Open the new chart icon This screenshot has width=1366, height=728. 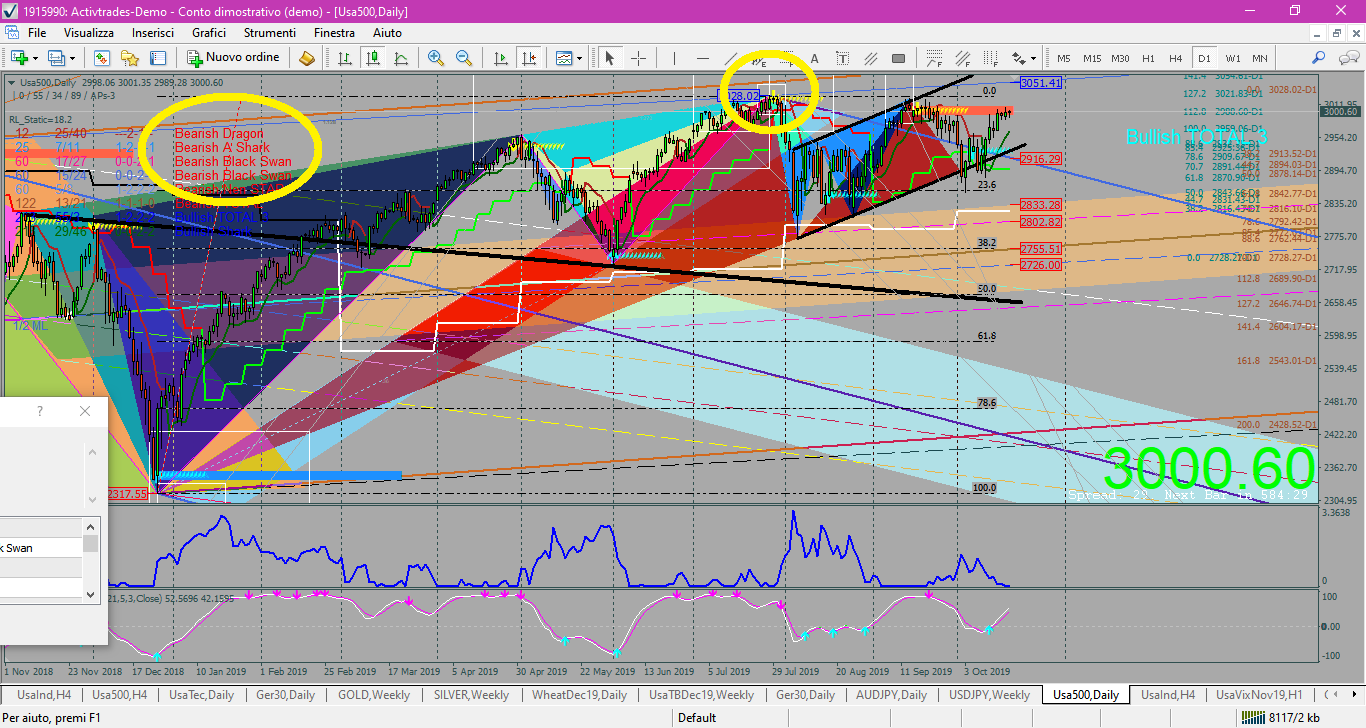(20, 58)
